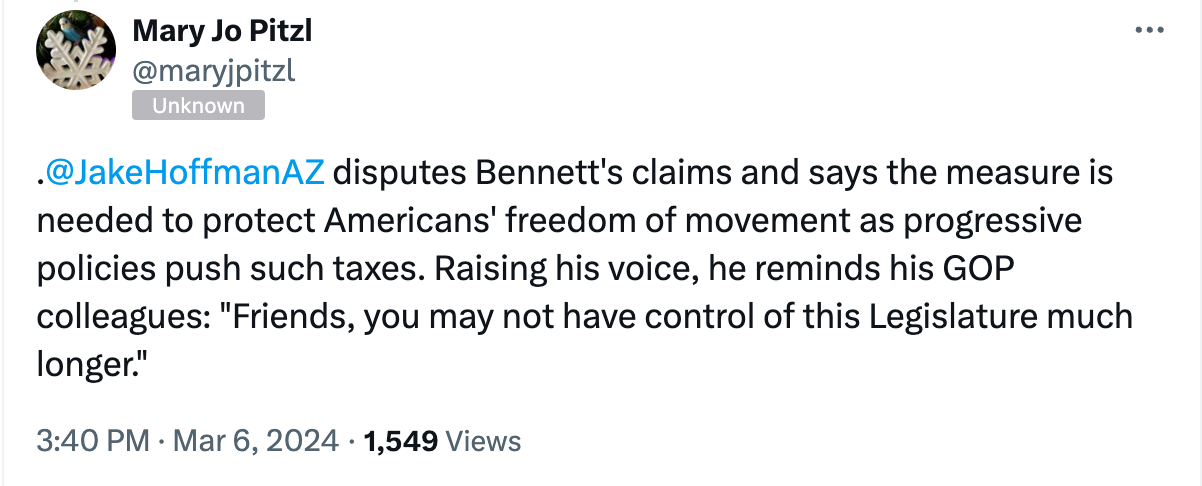
Task: Open the @JakeHoffmanAZ mention link
Action: pos(186,173)
